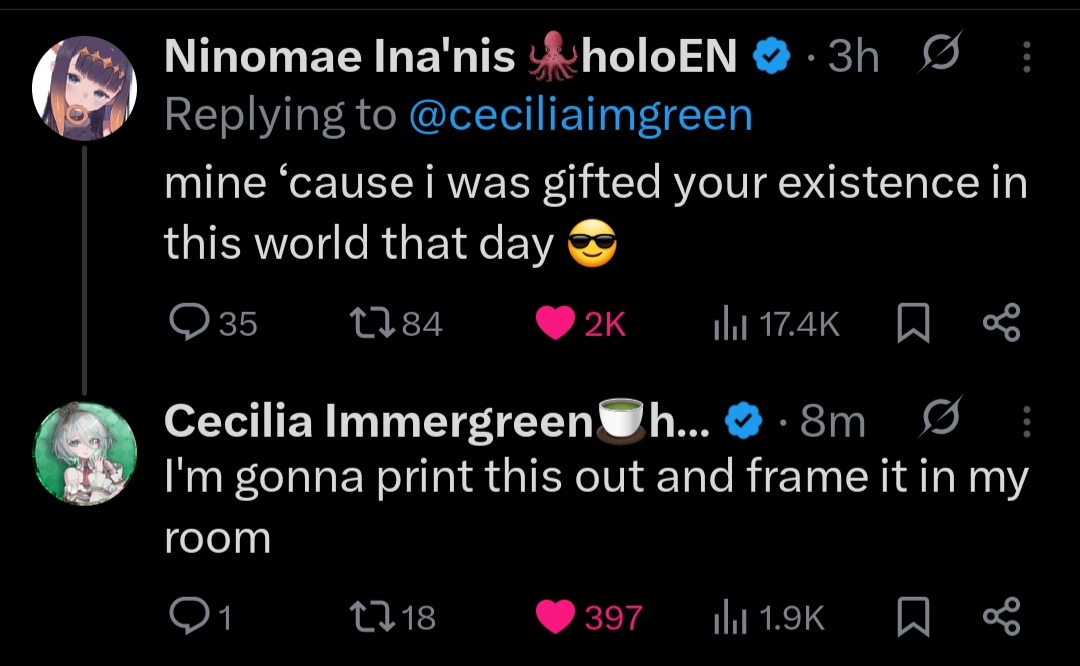The image size is (1080, 666).
Task: View Cecilia Immergreen profile avatar
Action: pos(85,453)
